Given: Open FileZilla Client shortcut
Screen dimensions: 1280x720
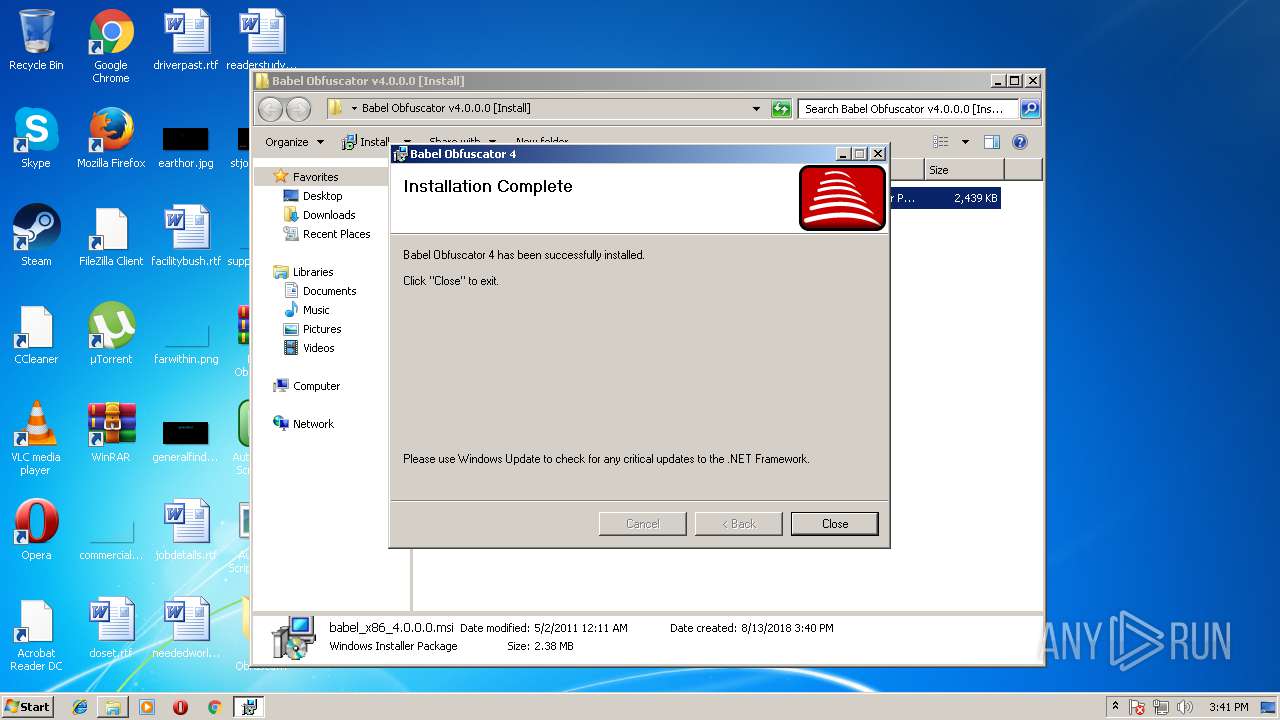Looking at the screenshot, I should (x=111, y=236).
